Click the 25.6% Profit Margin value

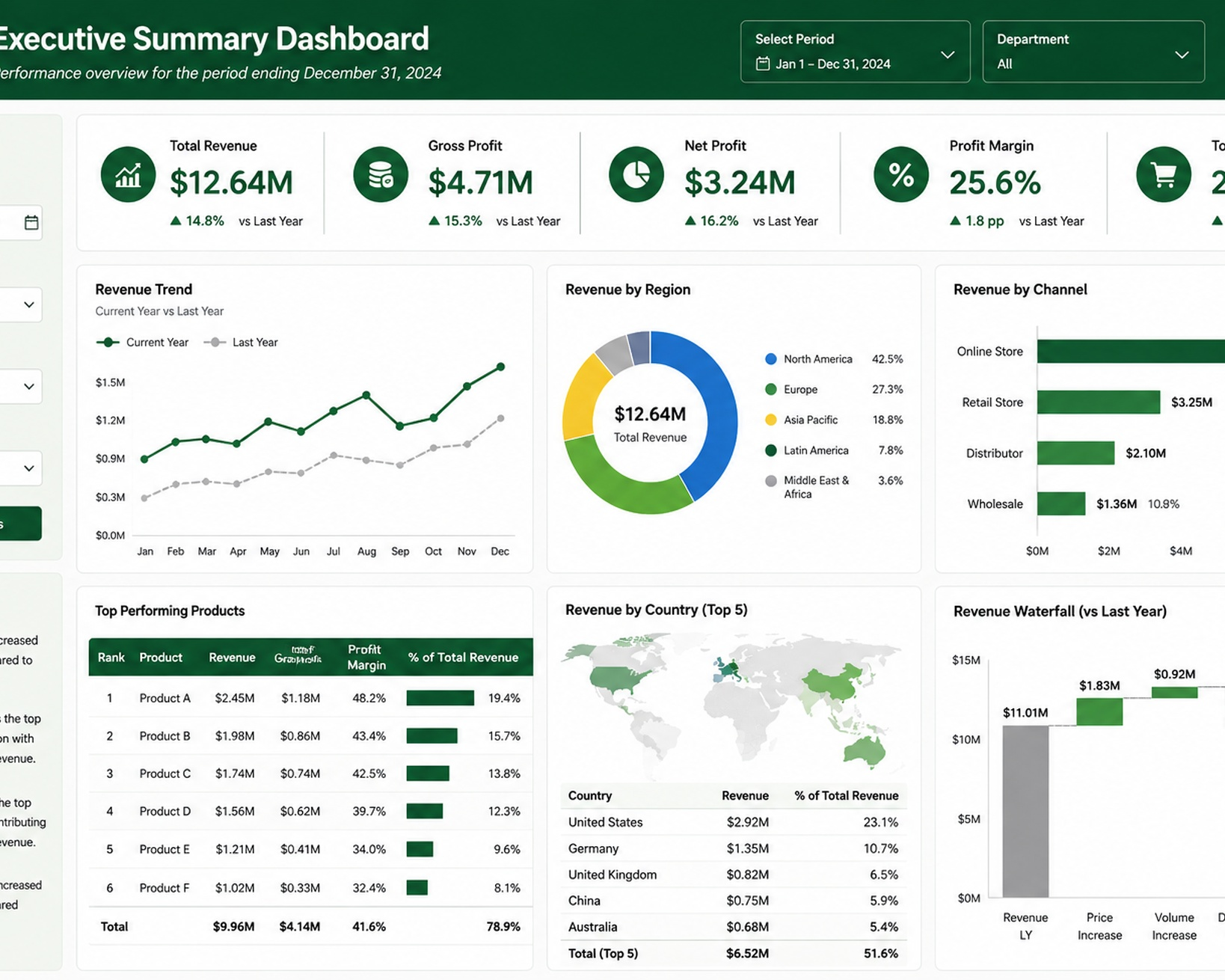click(x=995, y=183)
